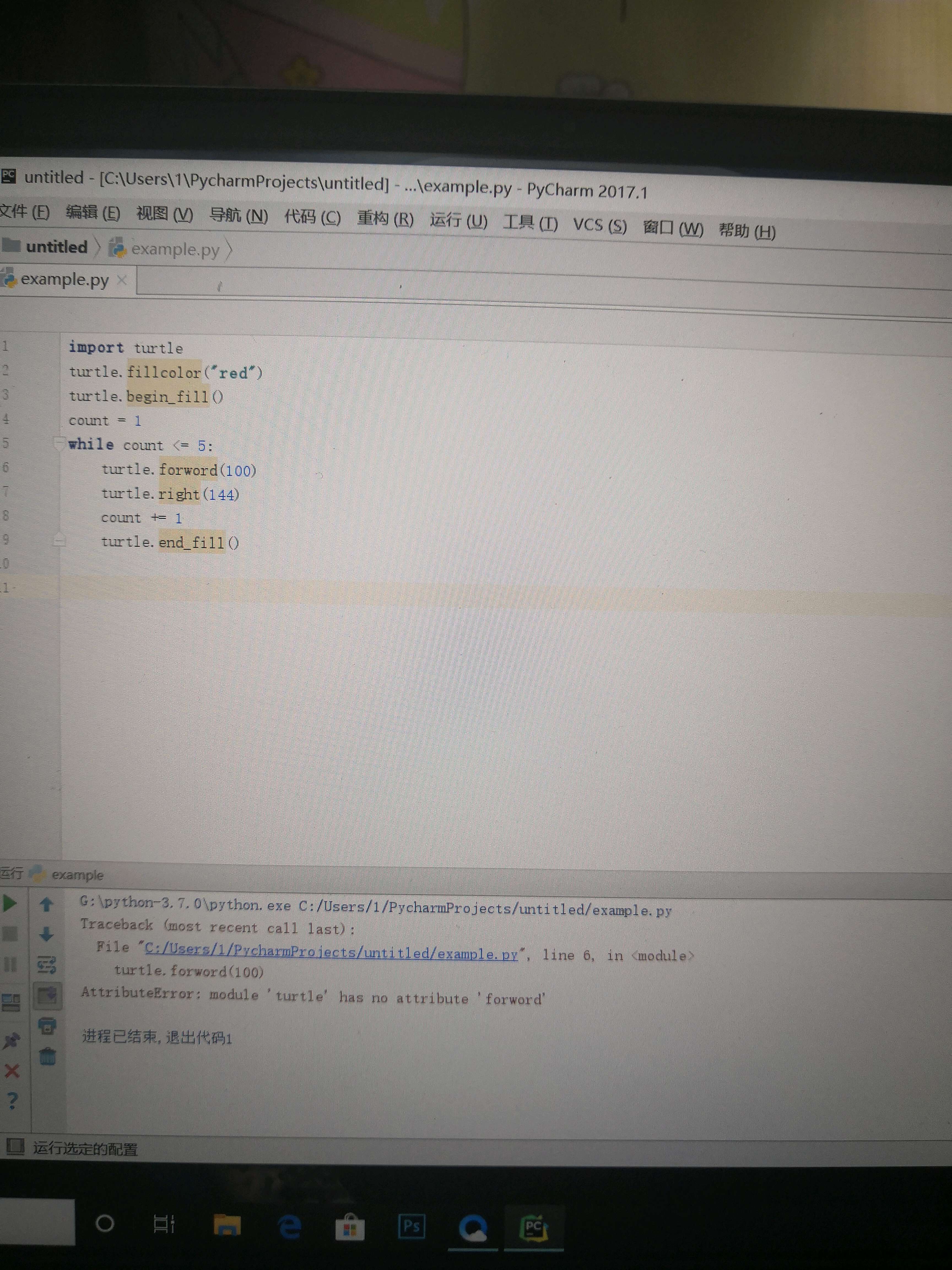Click the 'turtle.begin_fill()' line
Image resolution: width=952 pixels, height=1270 pixels.
pos(146,396)
